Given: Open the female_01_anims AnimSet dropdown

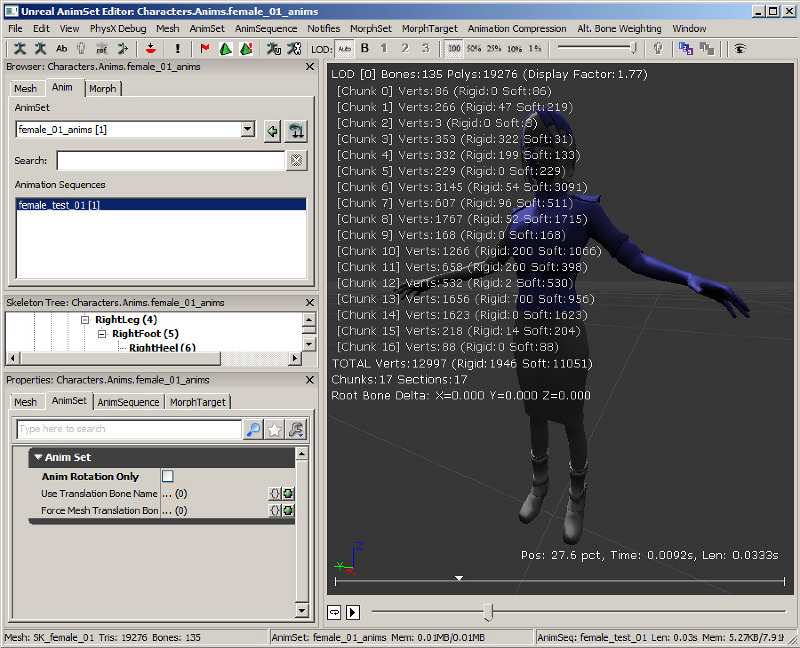Looking at the screenshot, I should (247, 130).
